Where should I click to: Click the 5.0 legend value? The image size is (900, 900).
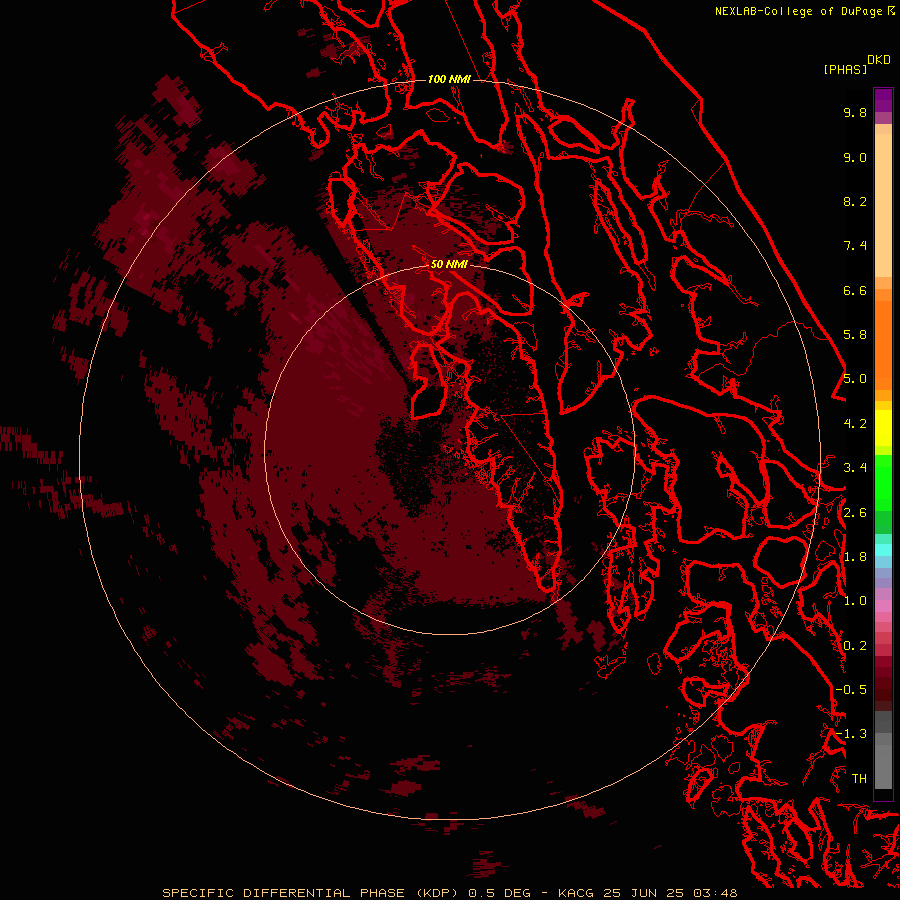855,379
